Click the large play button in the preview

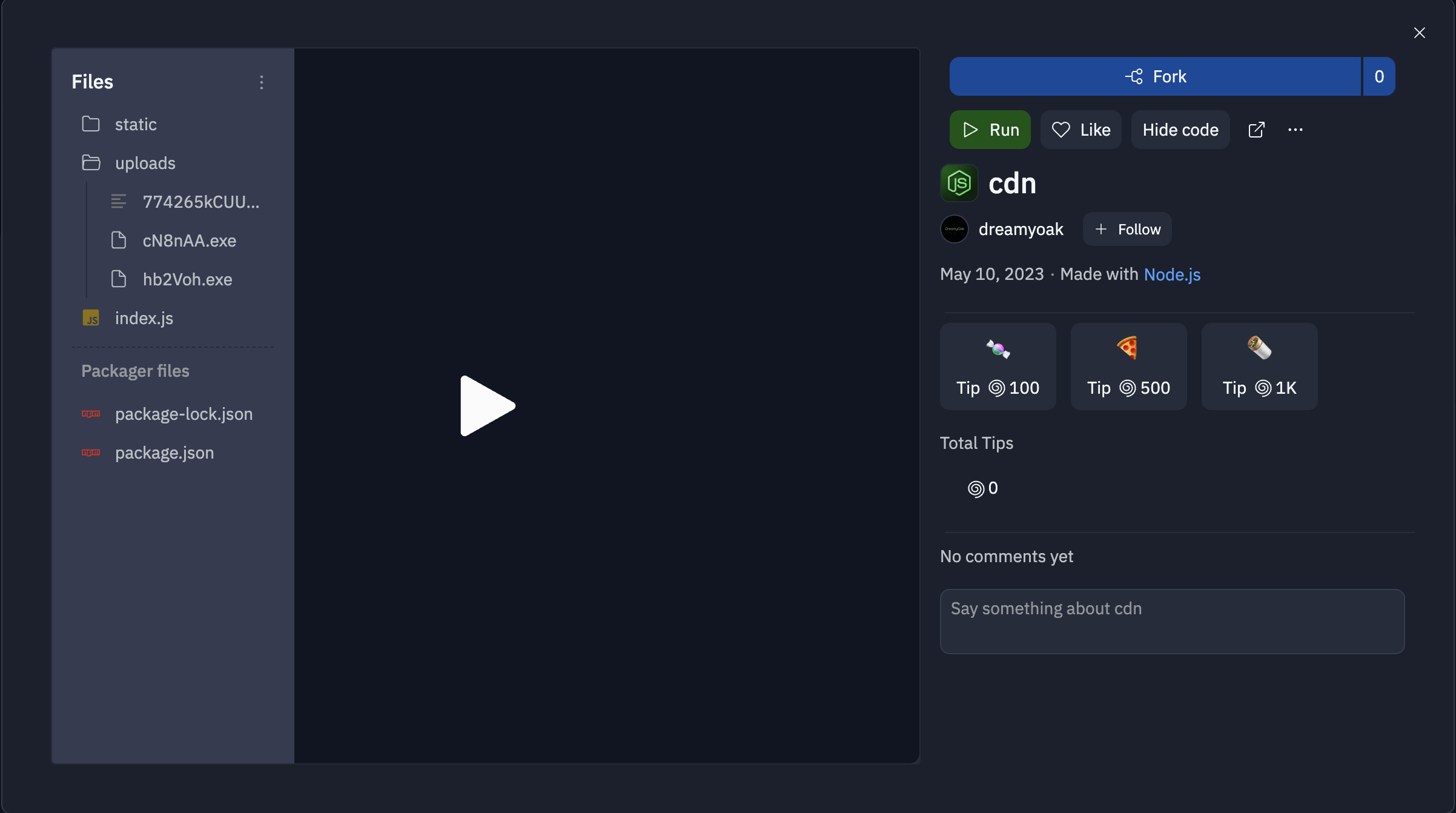click(x=487, y=406)
